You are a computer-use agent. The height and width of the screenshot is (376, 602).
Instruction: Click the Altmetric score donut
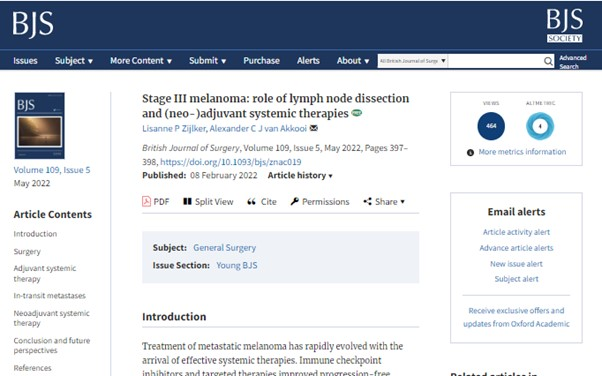(x=540, y=126)
